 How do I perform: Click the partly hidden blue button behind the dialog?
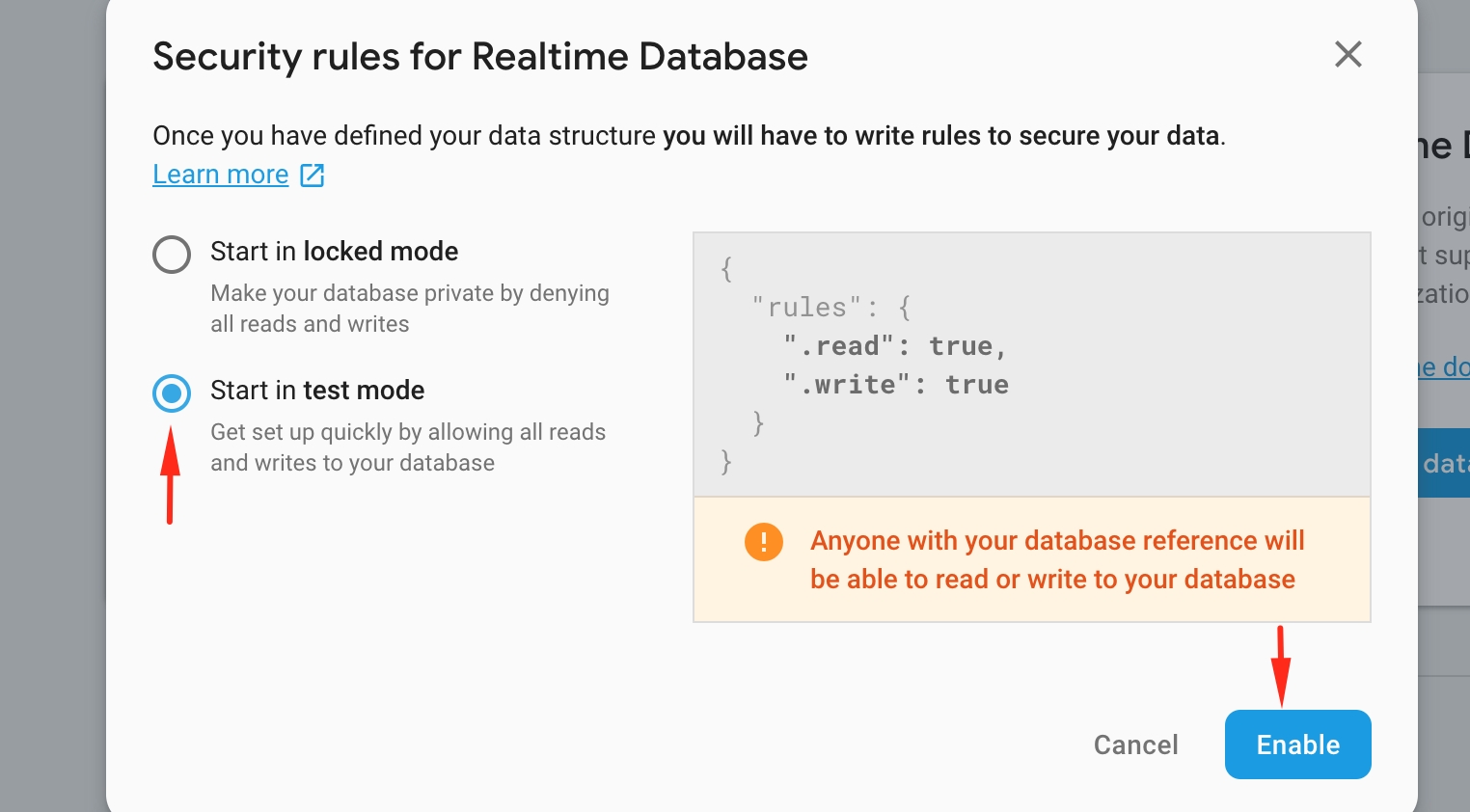click(x=1444, y=463)
